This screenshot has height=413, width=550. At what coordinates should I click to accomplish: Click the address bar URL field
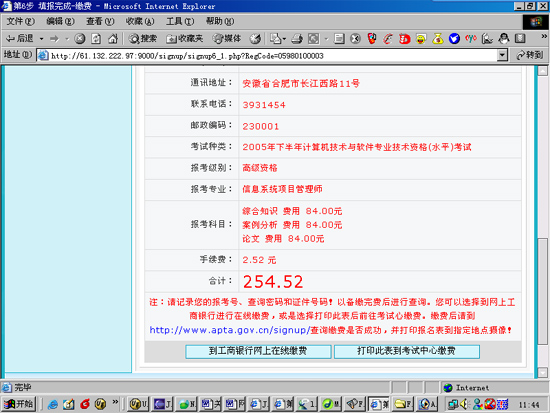(x=268, y=55)
